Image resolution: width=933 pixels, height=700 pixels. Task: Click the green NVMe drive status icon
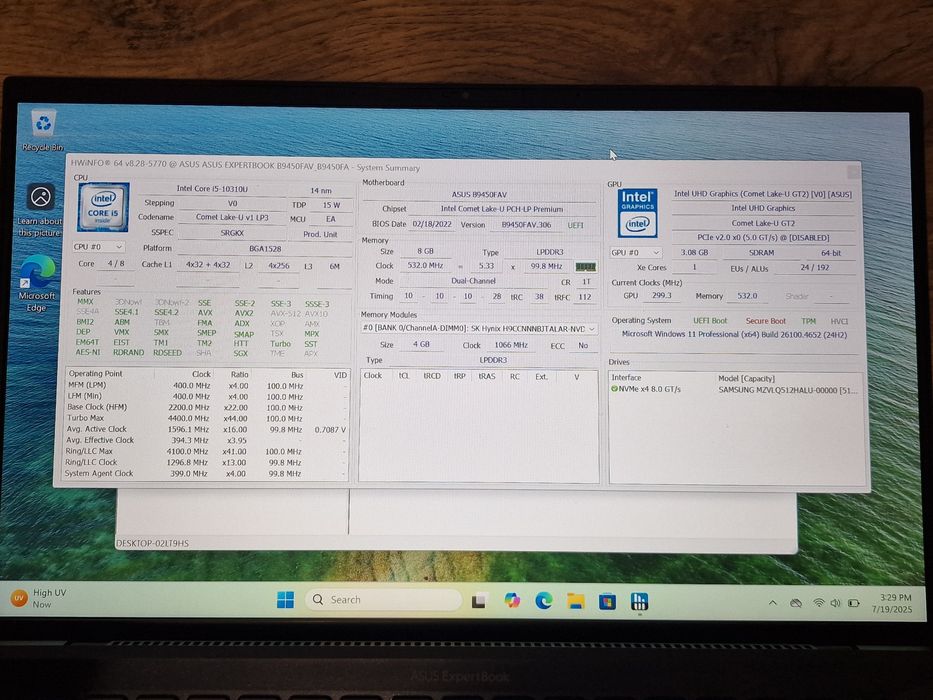tap(615, 389)
